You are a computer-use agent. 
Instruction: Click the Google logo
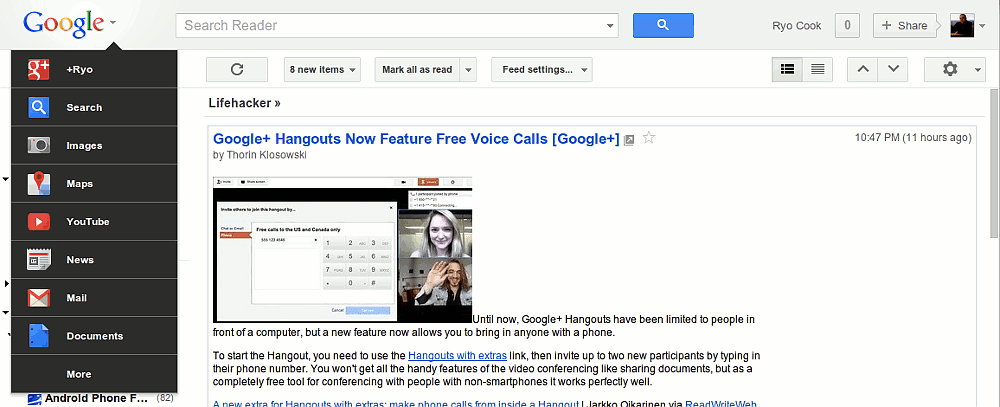click(63, 24)
